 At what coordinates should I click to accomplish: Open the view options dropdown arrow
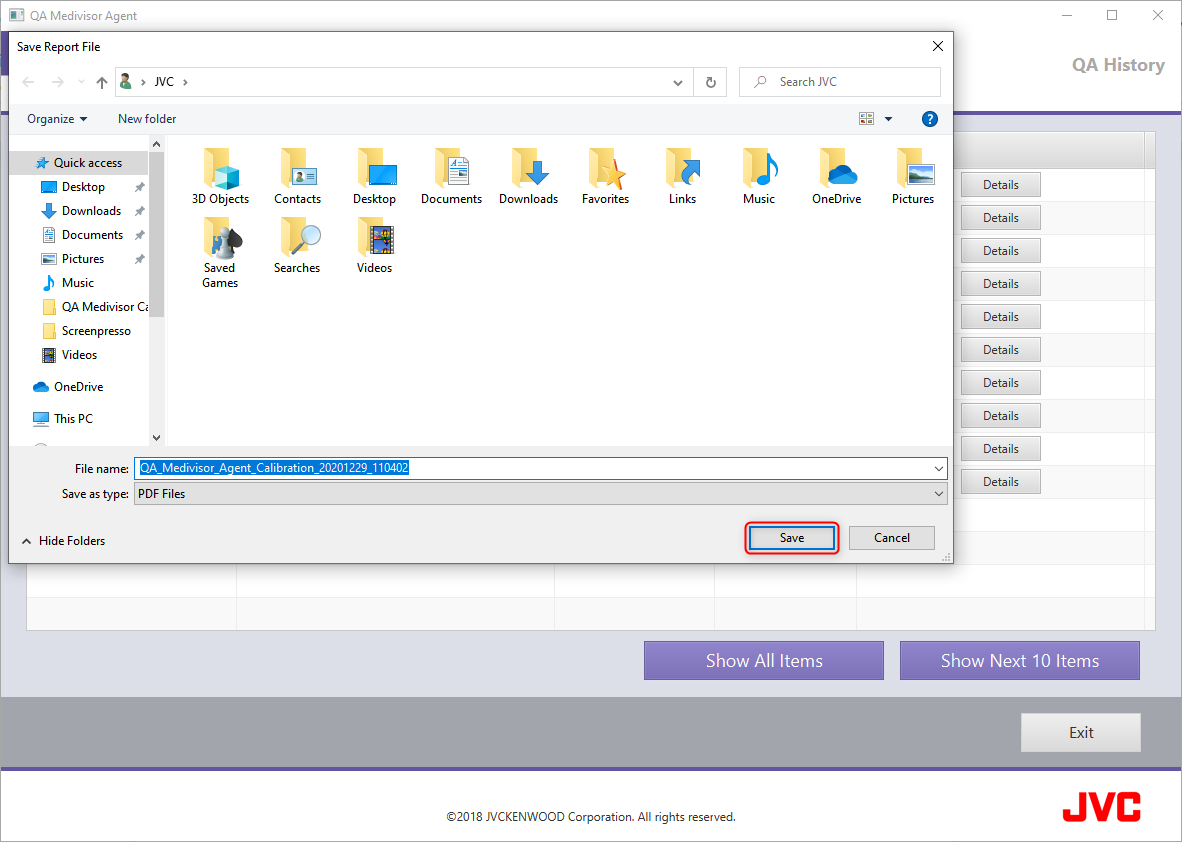pos(888,119)
